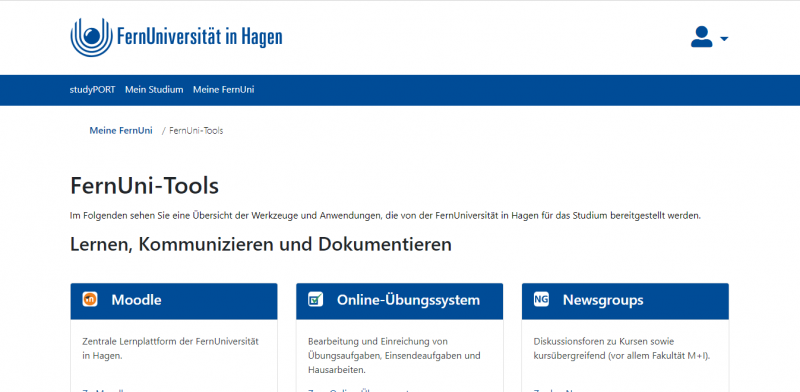This screenshot has width=800, height=392.
Task: Click the Online-Übungssystem checkbox icon
Action: click(315, 299)
